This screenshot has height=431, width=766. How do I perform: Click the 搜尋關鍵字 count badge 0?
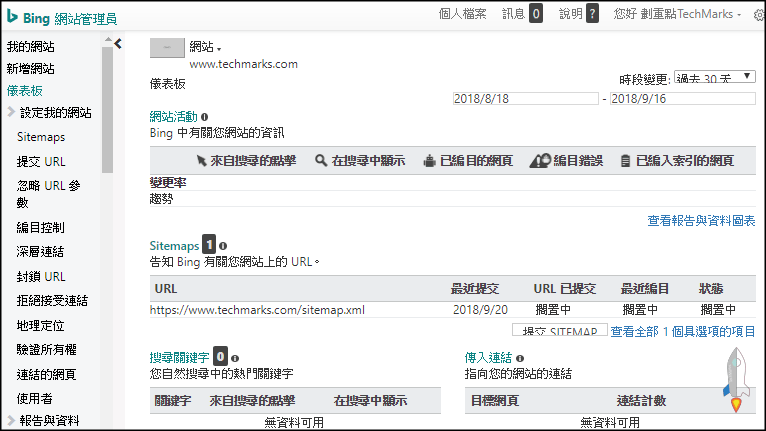point(220,356)
